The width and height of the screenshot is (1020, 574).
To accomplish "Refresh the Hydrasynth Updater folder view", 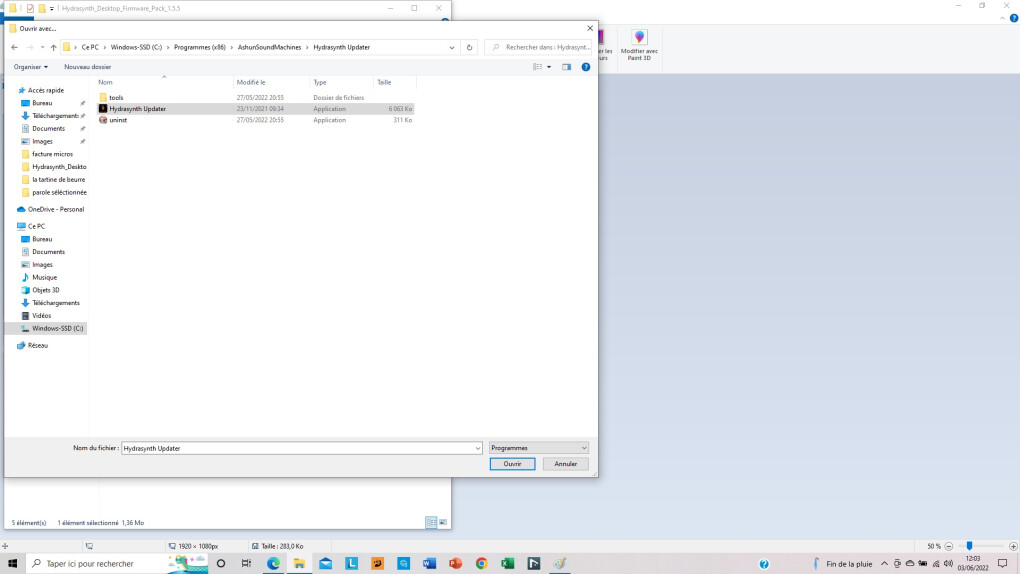I will [x=469, y=48].
